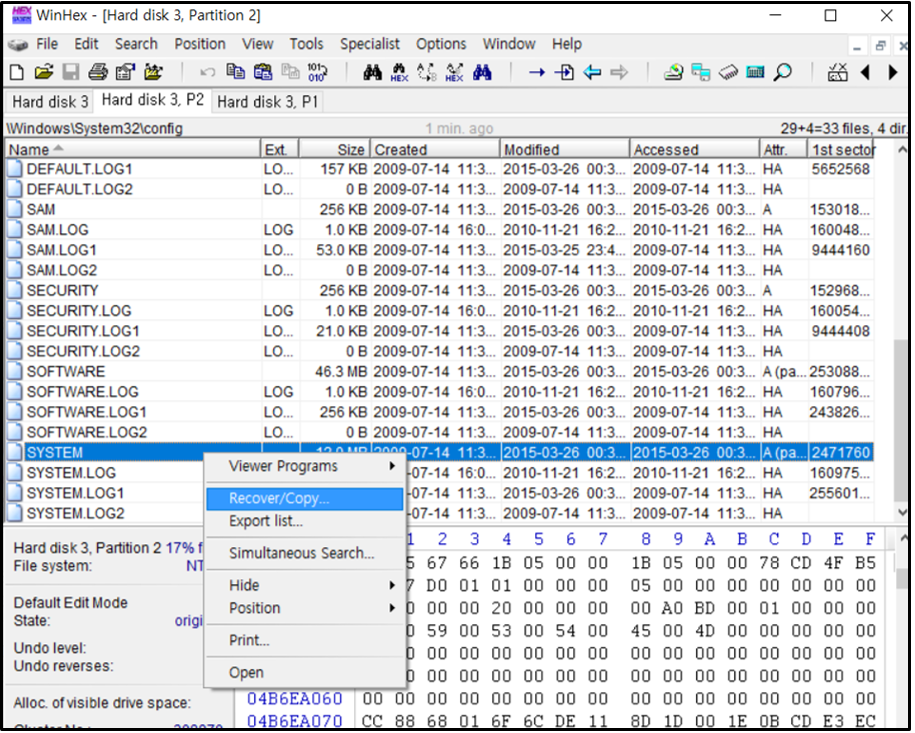Click the file list scrollbar thumb
The width and height of the screenshot is (915, 733).
[902, 420]
